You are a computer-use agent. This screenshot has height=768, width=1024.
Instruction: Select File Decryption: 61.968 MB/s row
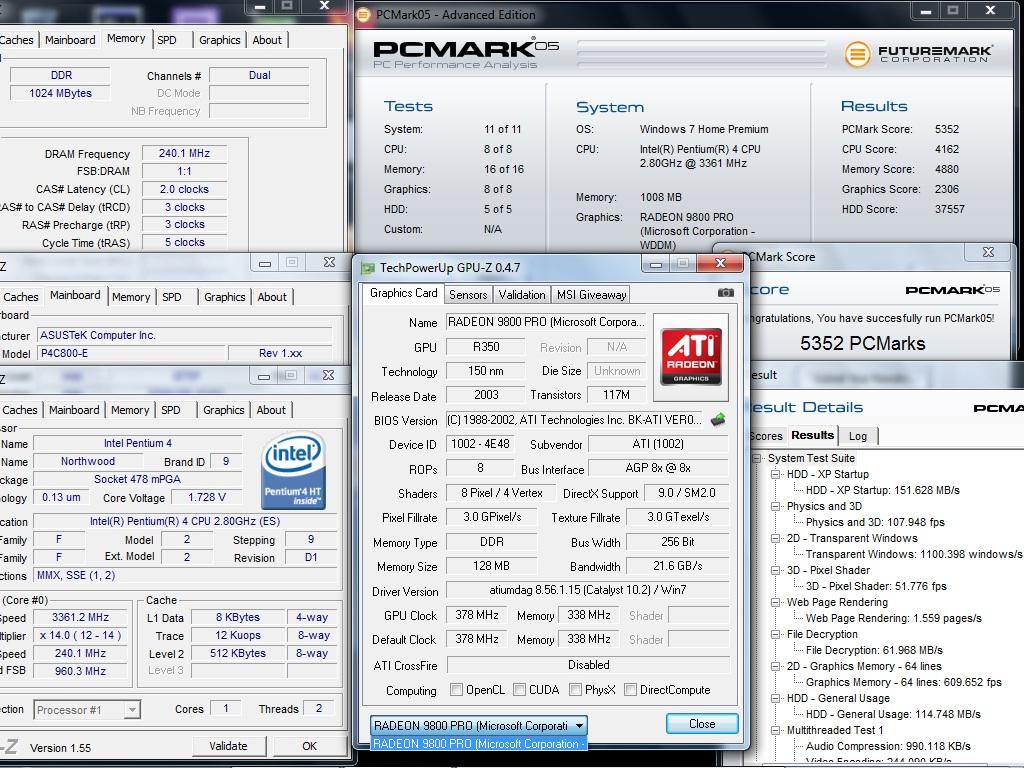point(874,650)
